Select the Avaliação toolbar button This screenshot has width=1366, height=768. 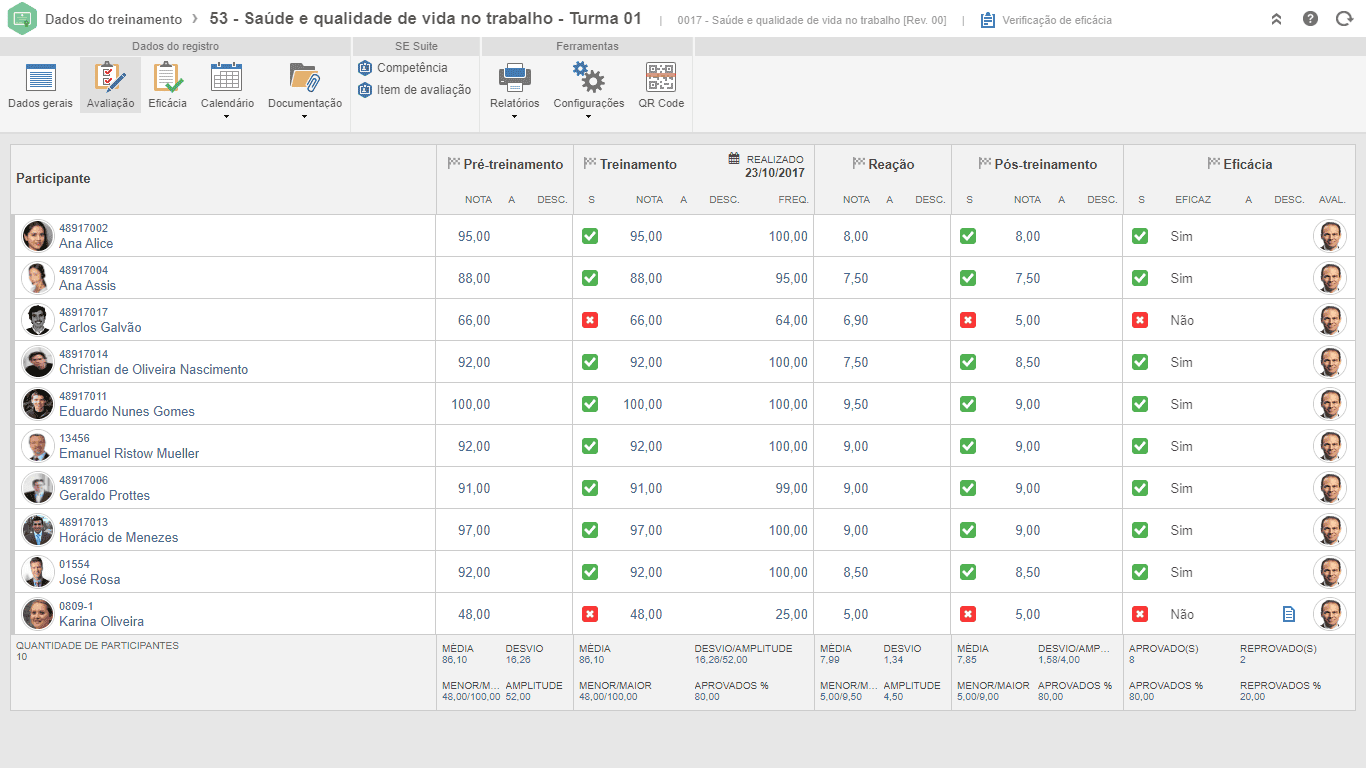110,86
